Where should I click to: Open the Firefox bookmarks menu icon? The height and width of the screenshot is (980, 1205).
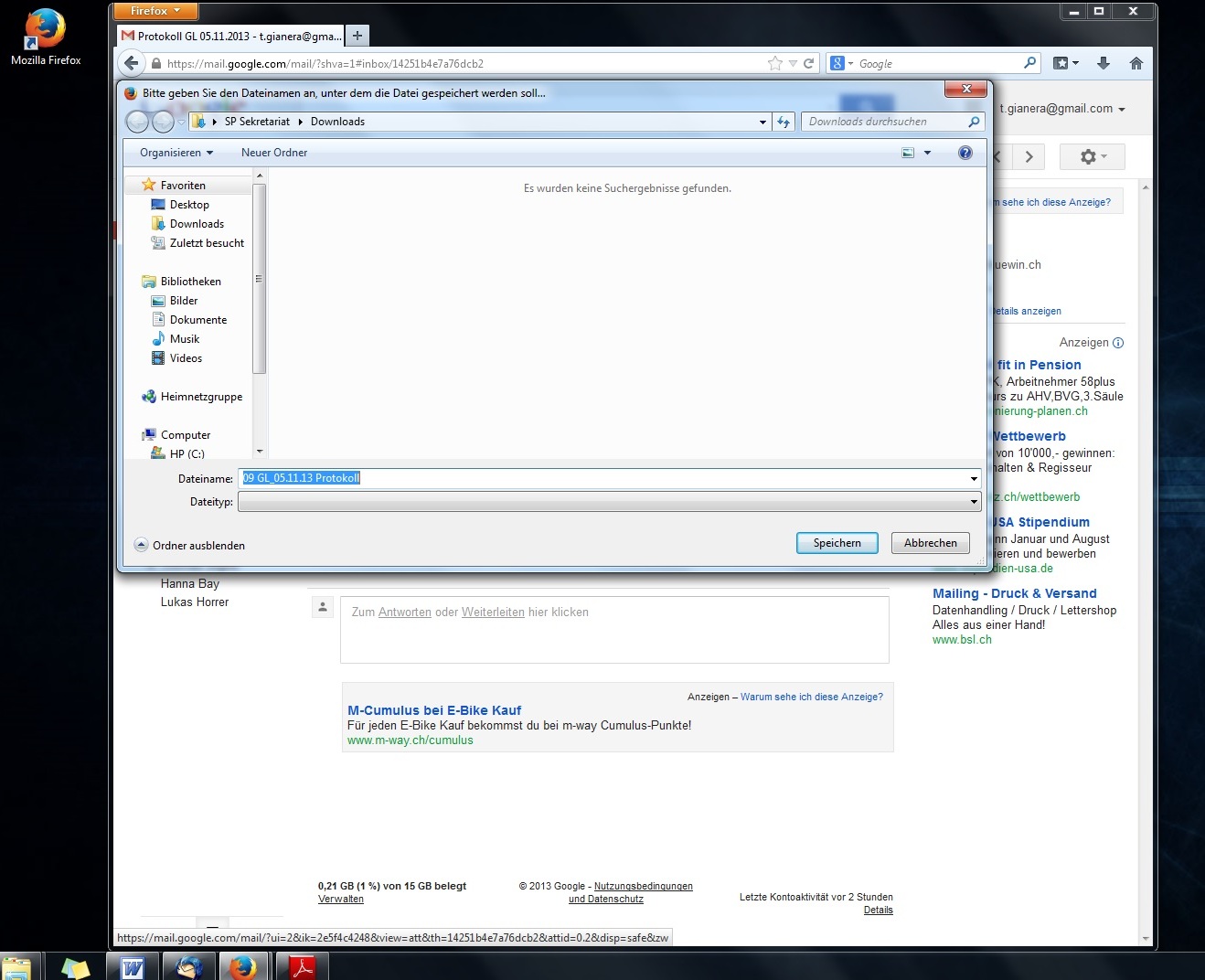pyautogui.click(x=1065, y=63)
